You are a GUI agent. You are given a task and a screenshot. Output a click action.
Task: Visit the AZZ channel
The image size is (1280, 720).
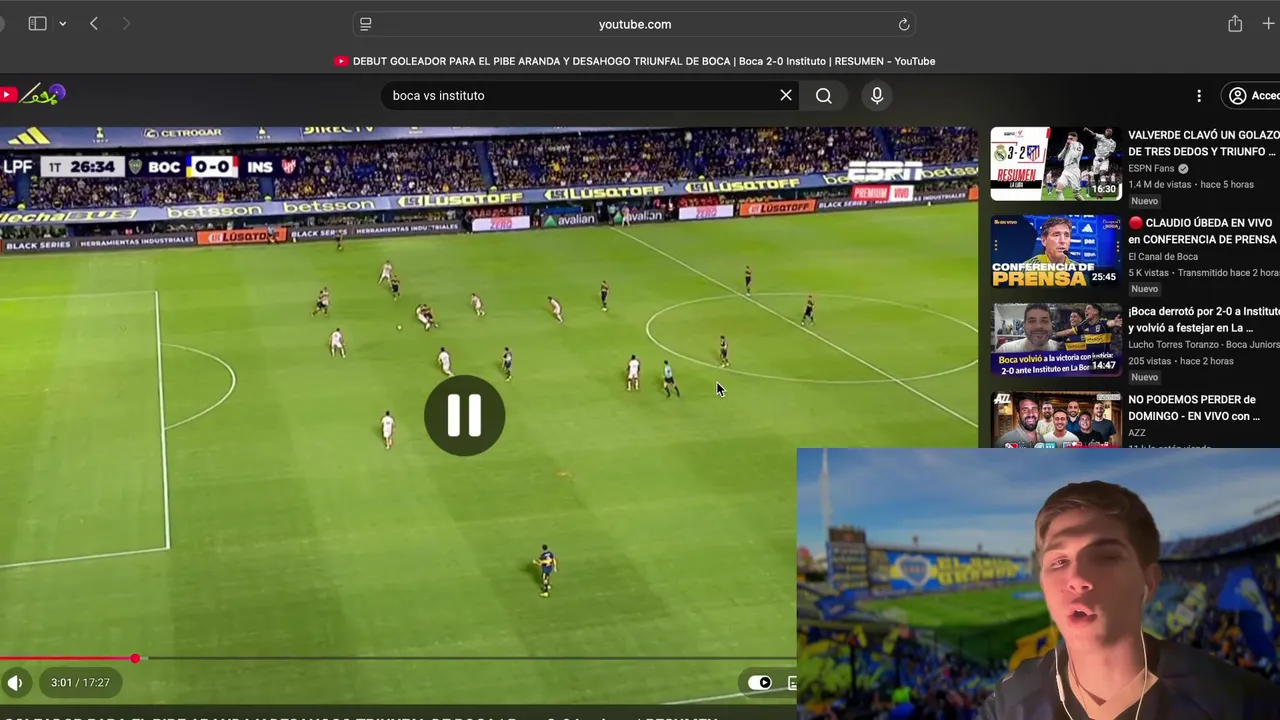point(1137,433)
